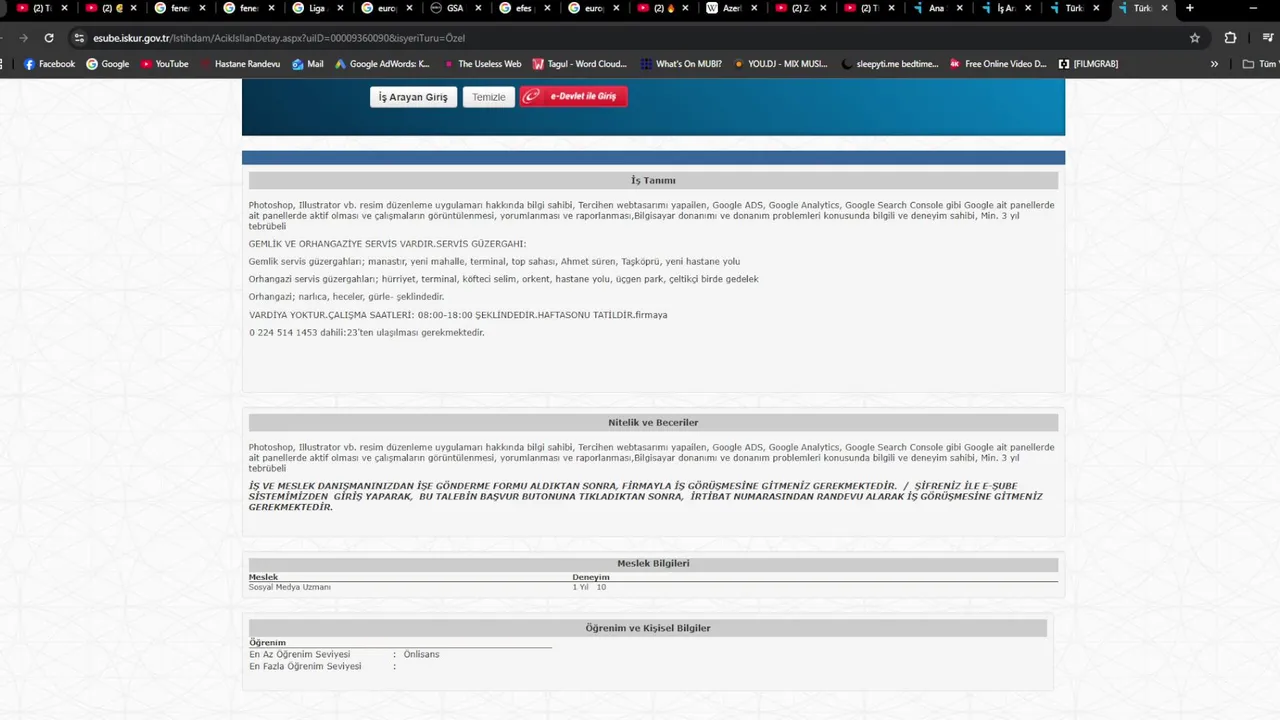Viewport: 1280px width, 720px height.
Task: Open a new browser tab
Action: (x=1190, y=8)
